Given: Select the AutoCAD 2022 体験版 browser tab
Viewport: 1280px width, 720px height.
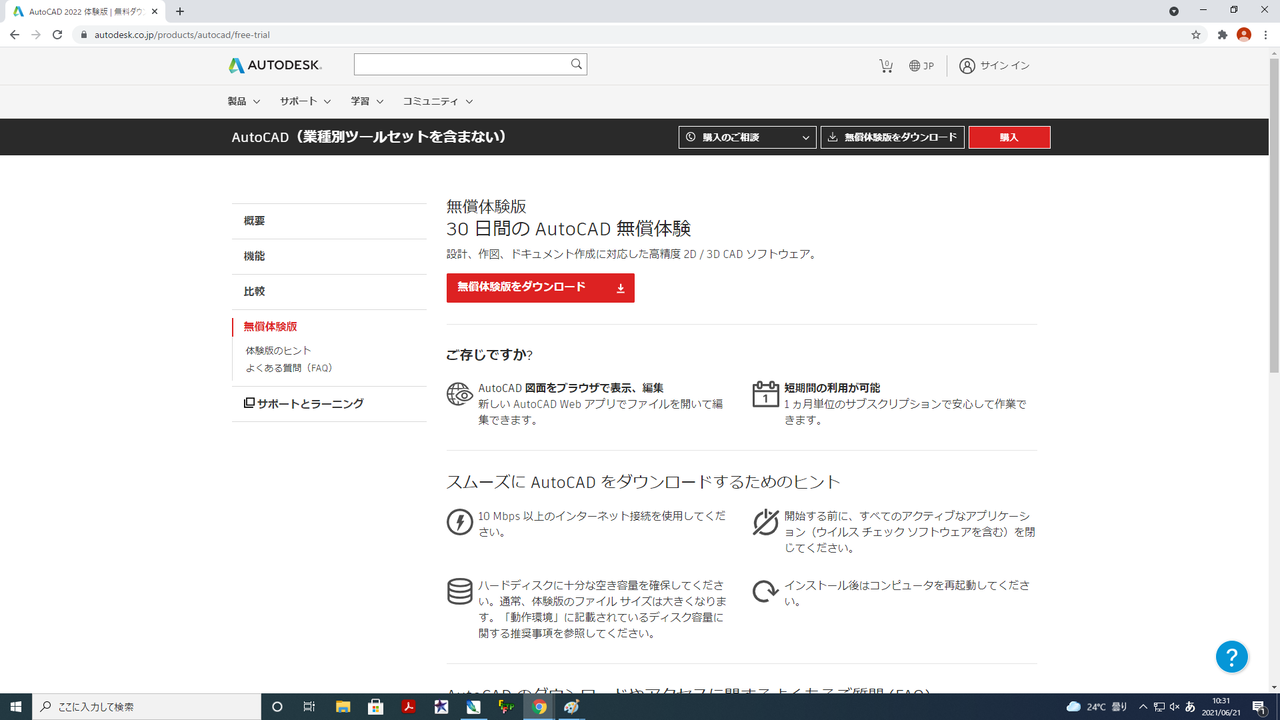Looking at the screenshot, I should pyautogui.click(x=85, y=11).
